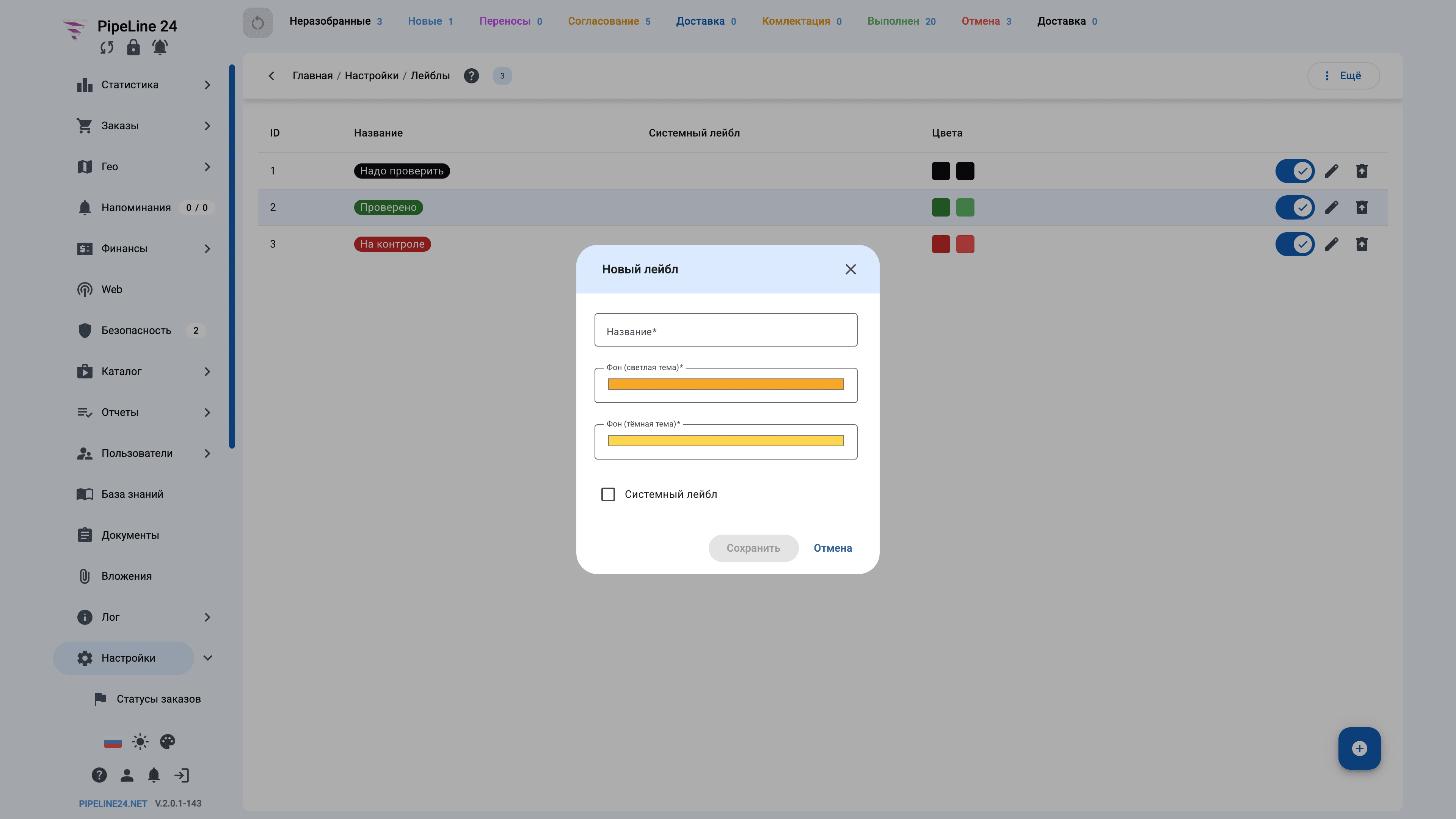Click the refresh icon left of Неразобранные
This screenshot has width=1456, height=819.
point(258,23)
